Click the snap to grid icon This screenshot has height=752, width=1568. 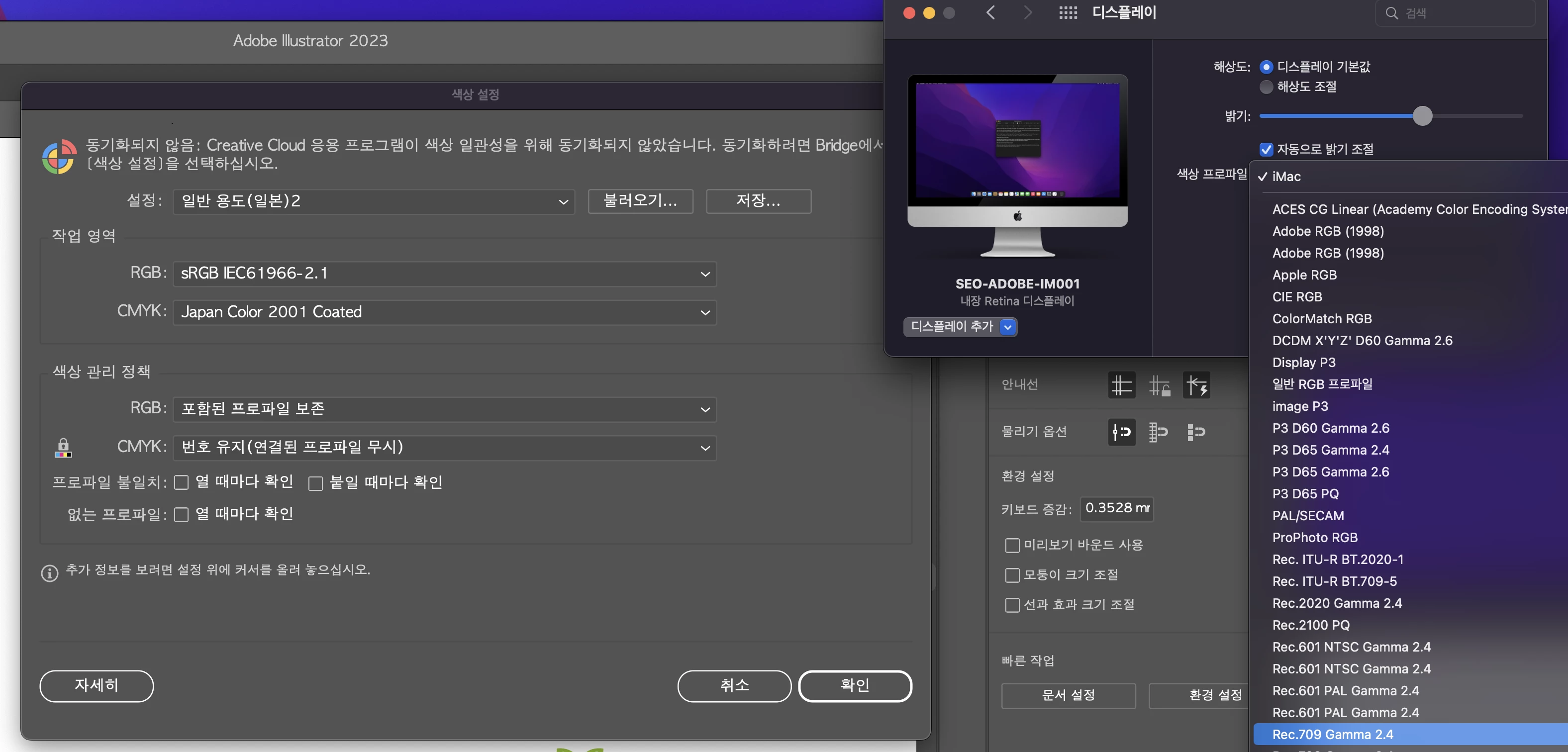(1158, 432)
